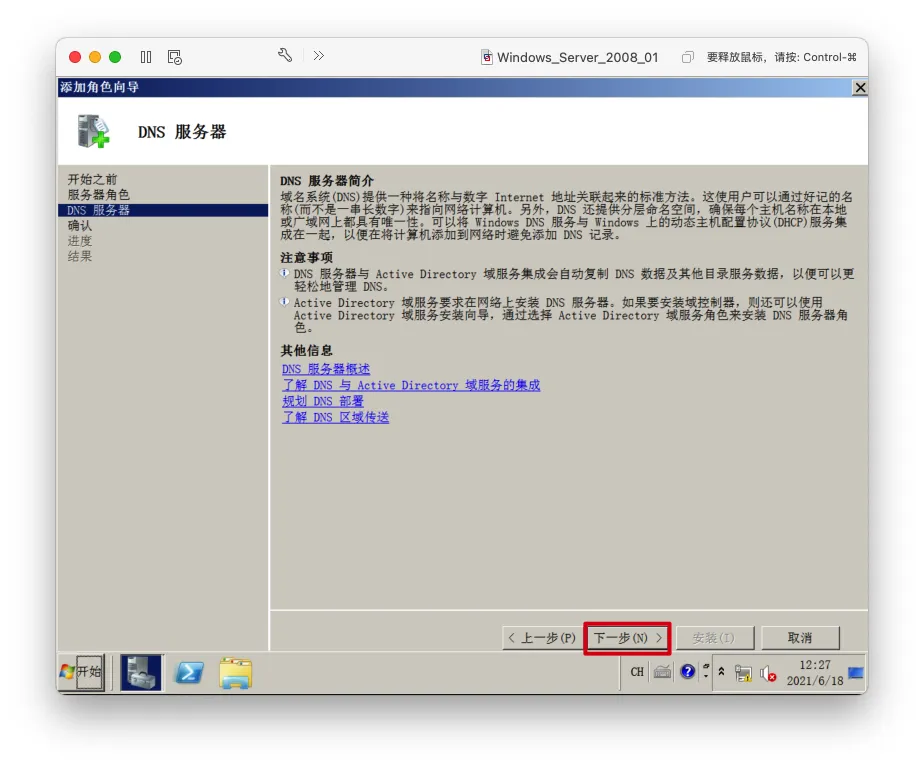The image size is (924, 769).
Task: Select 服务器角色 step in sidebar
Action: (x=98, y=194)
